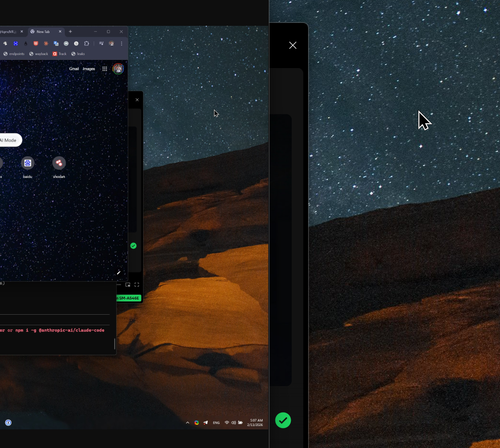Image resolution: width=500 pixels, height=448 pixels.
Task: Open the Extensions puzzle menu in Chrome
Action: pos(86,43)
